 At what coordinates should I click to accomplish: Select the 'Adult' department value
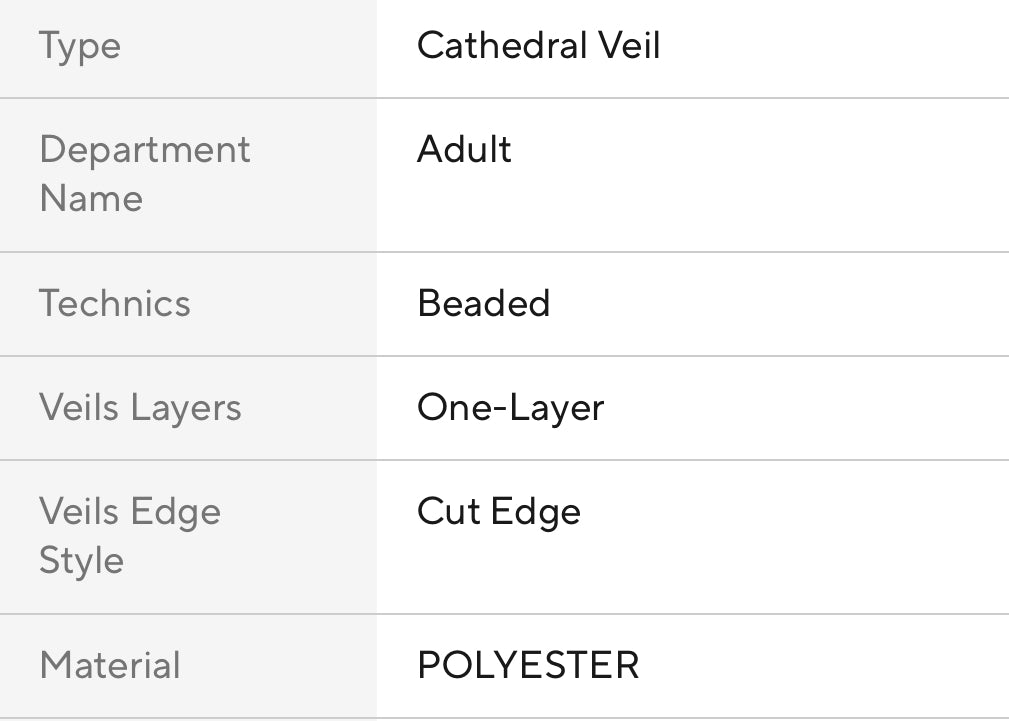pyautogui.click(x=464, y=150)
